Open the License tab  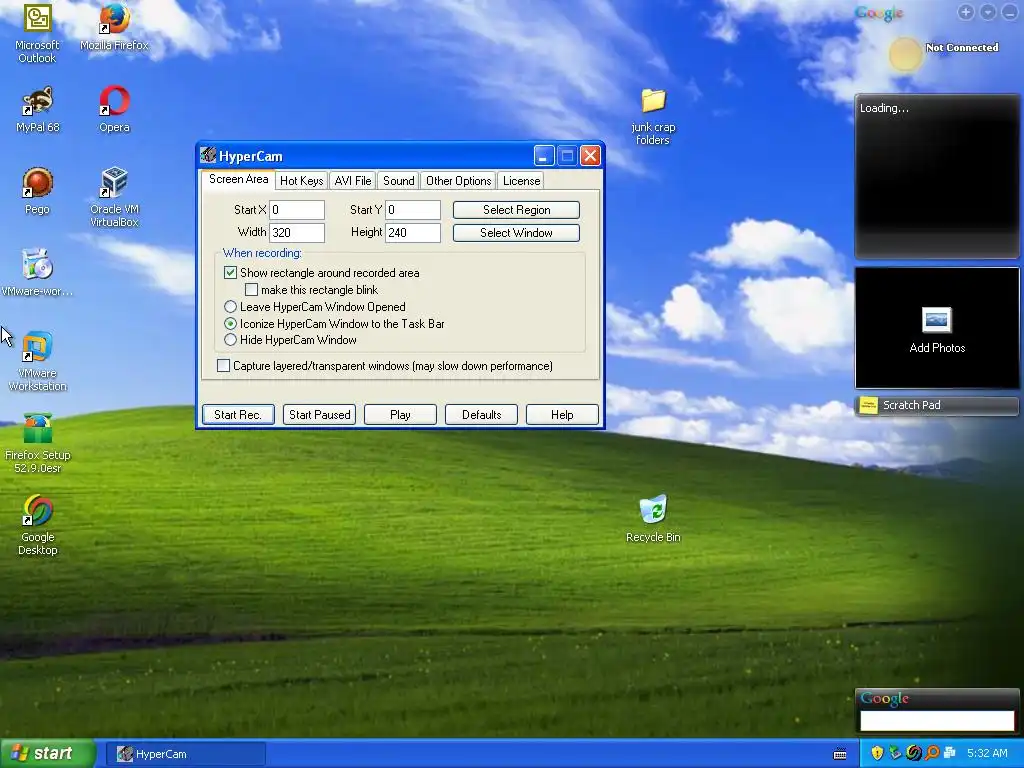521,181
